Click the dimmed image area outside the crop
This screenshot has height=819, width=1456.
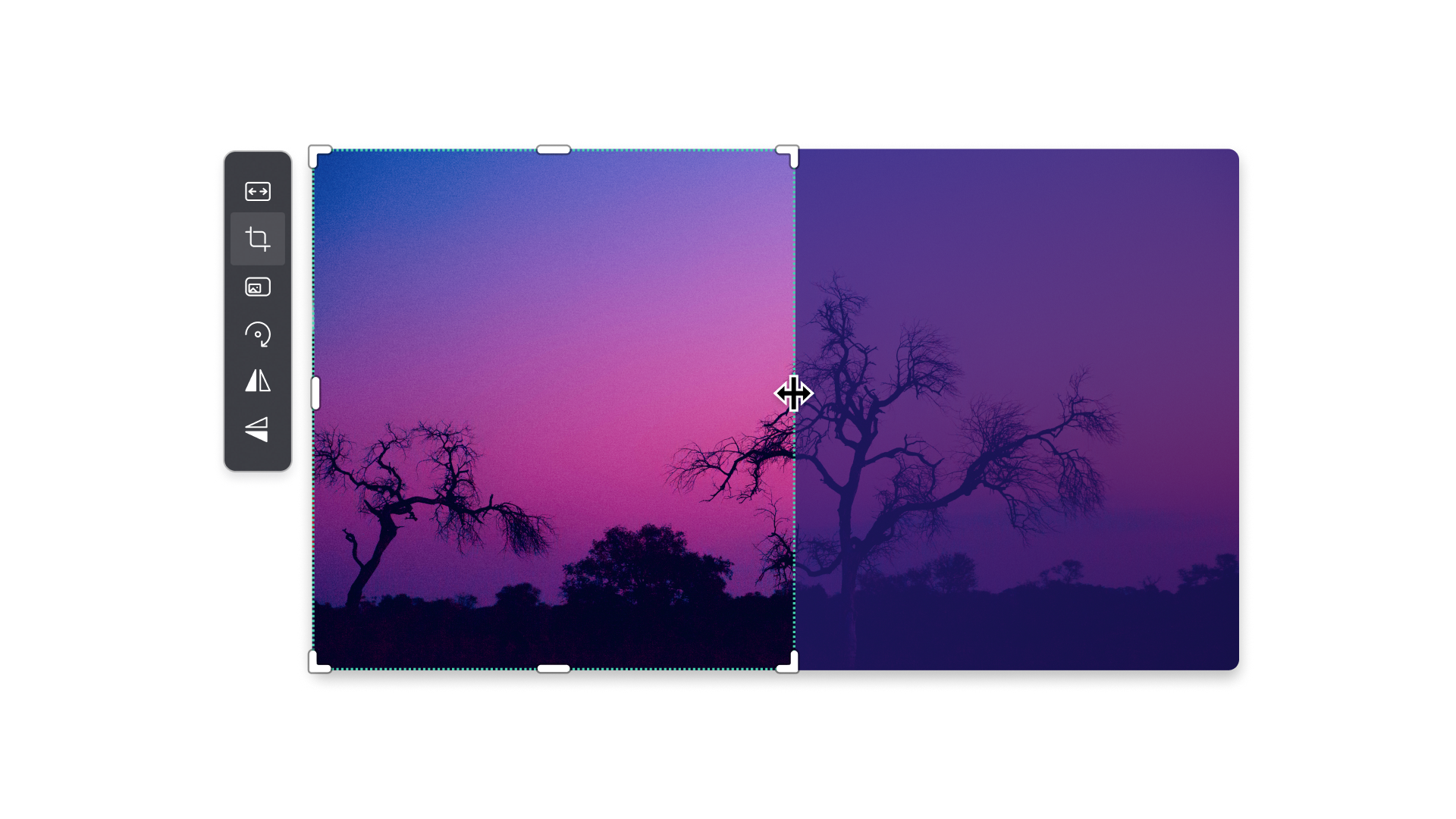coord(1017,409)
